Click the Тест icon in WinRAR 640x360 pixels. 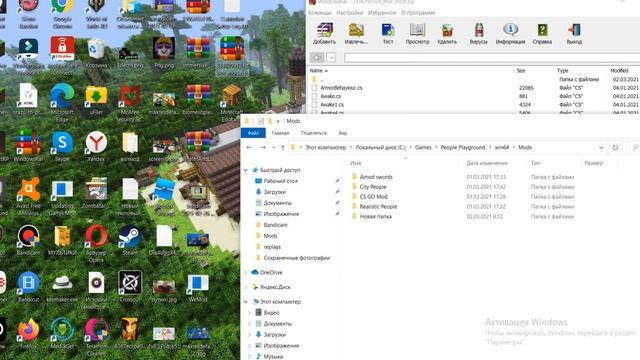click(388, 33)
